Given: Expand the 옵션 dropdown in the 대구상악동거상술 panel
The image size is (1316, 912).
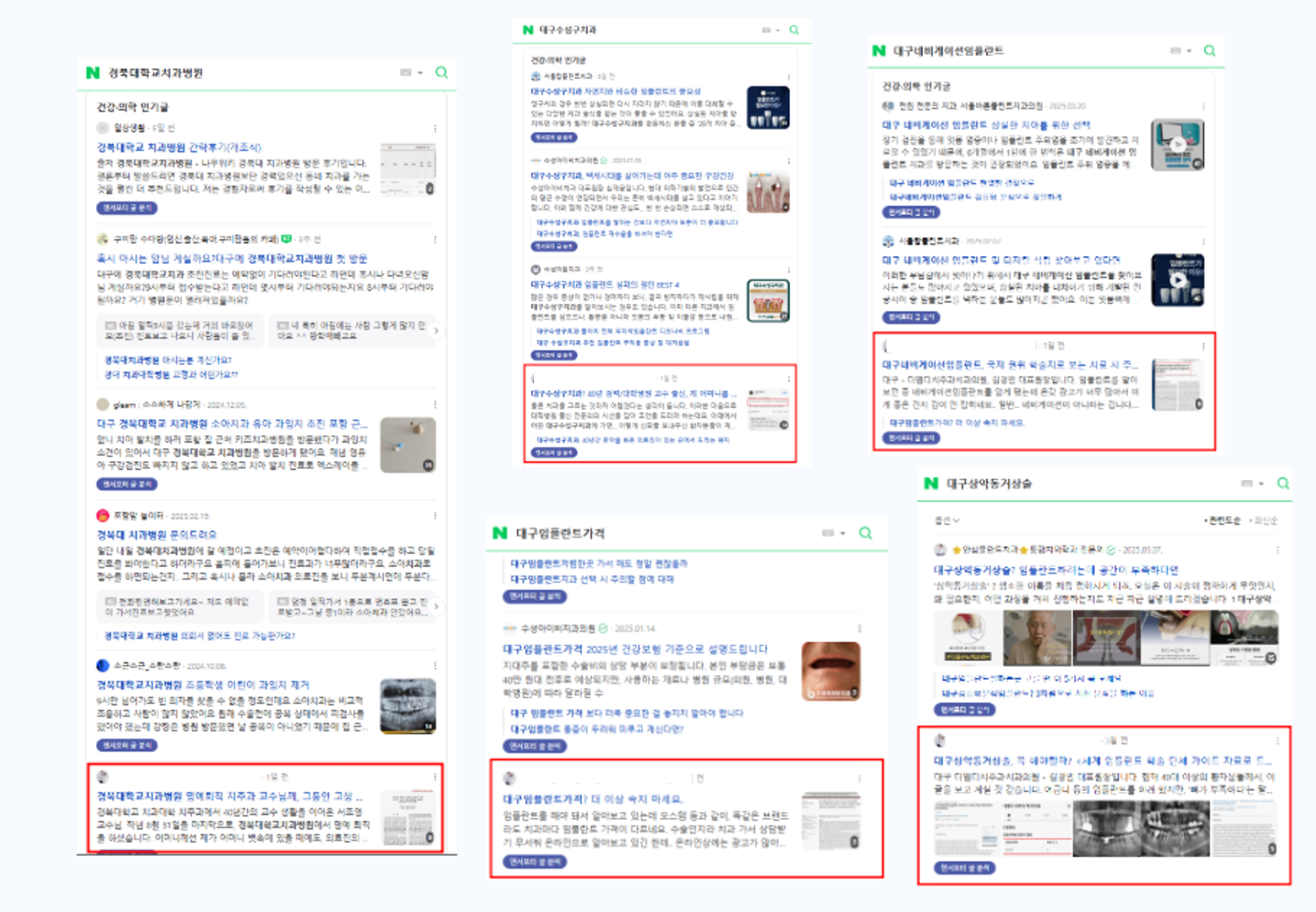Looking at the screenshot, I should pos(947,520).
